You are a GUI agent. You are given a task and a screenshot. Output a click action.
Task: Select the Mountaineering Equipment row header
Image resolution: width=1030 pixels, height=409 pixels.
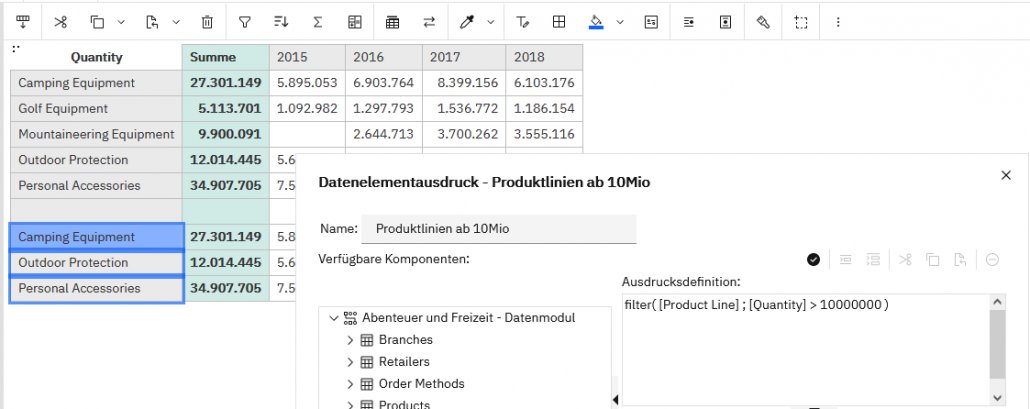pos(97,134)
